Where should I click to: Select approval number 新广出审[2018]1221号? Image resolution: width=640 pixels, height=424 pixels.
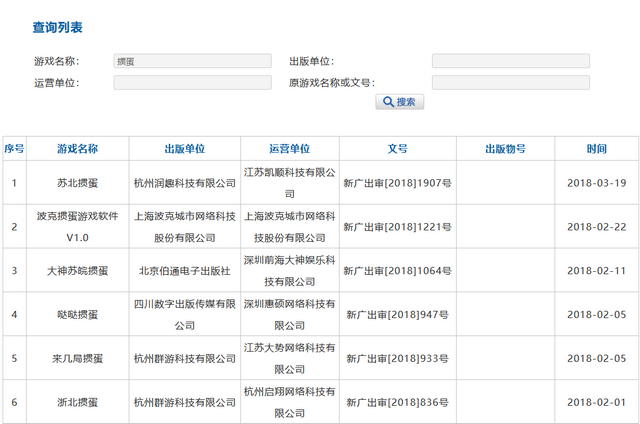(398, 227)
